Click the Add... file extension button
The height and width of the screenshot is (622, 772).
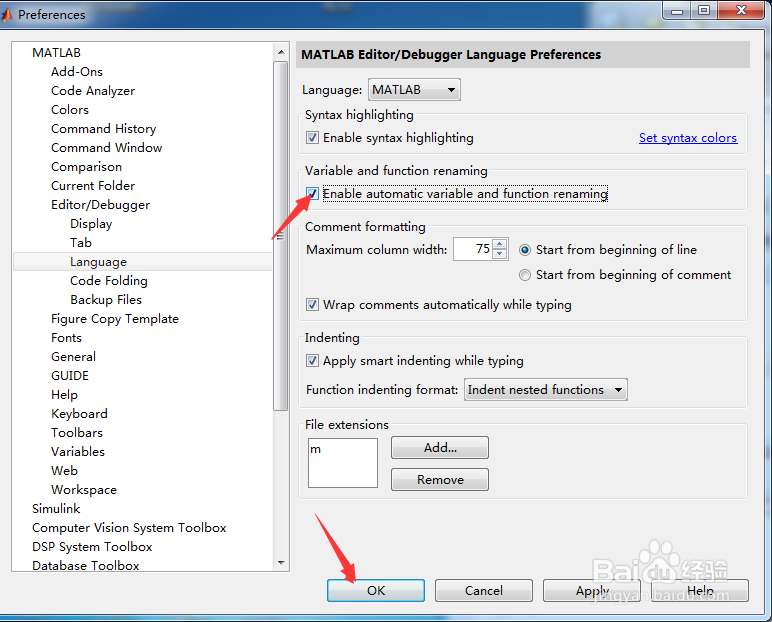440,448
